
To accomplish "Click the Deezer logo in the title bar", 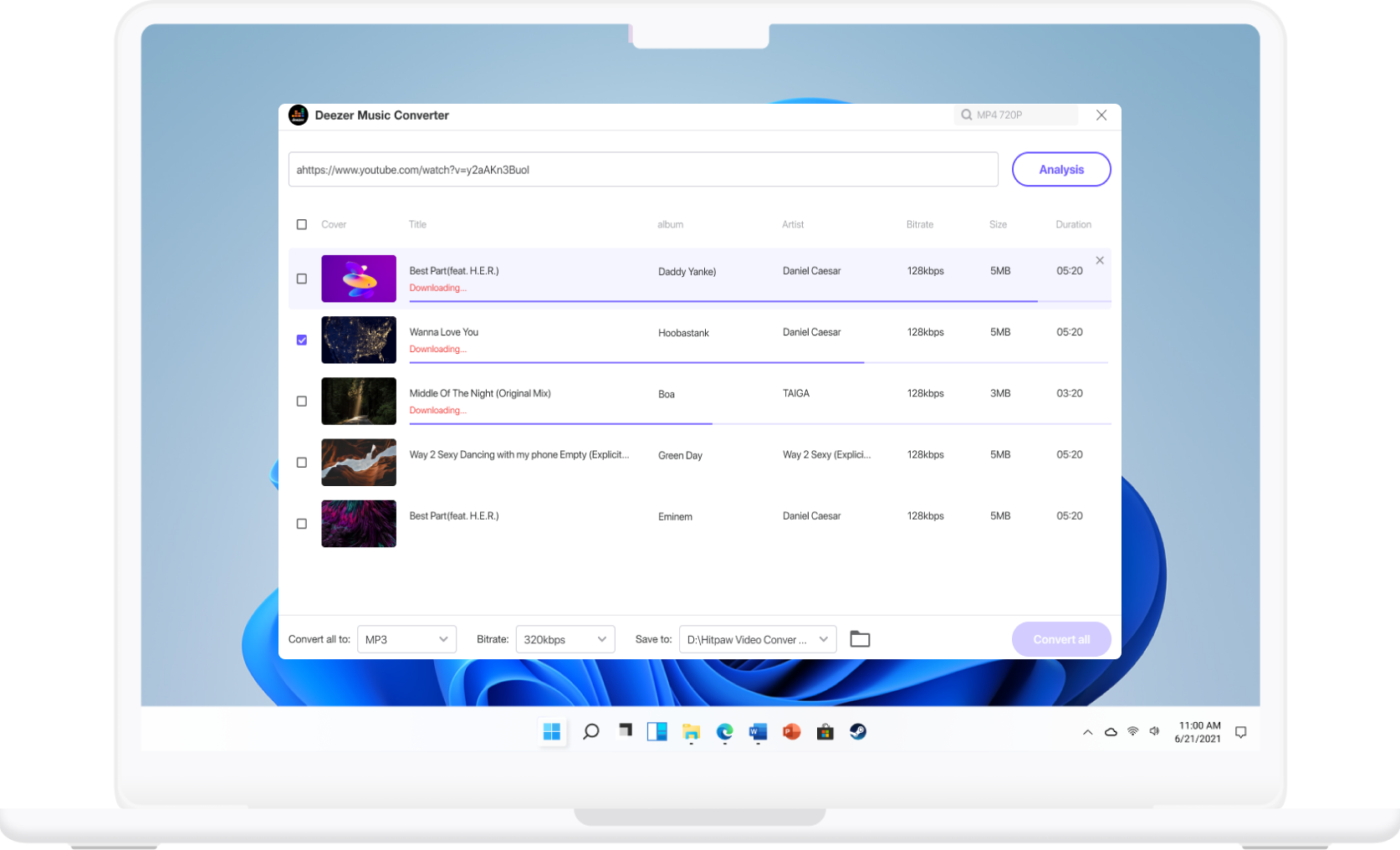I will tap(299, 115).
